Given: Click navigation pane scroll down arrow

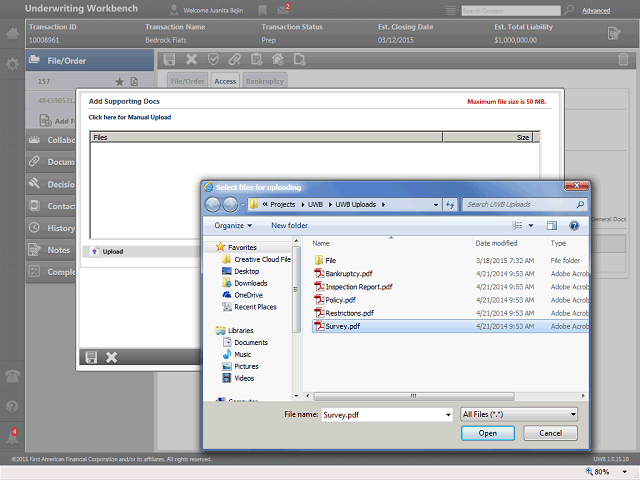Looking at the screenshot, I should pos(296,396).
